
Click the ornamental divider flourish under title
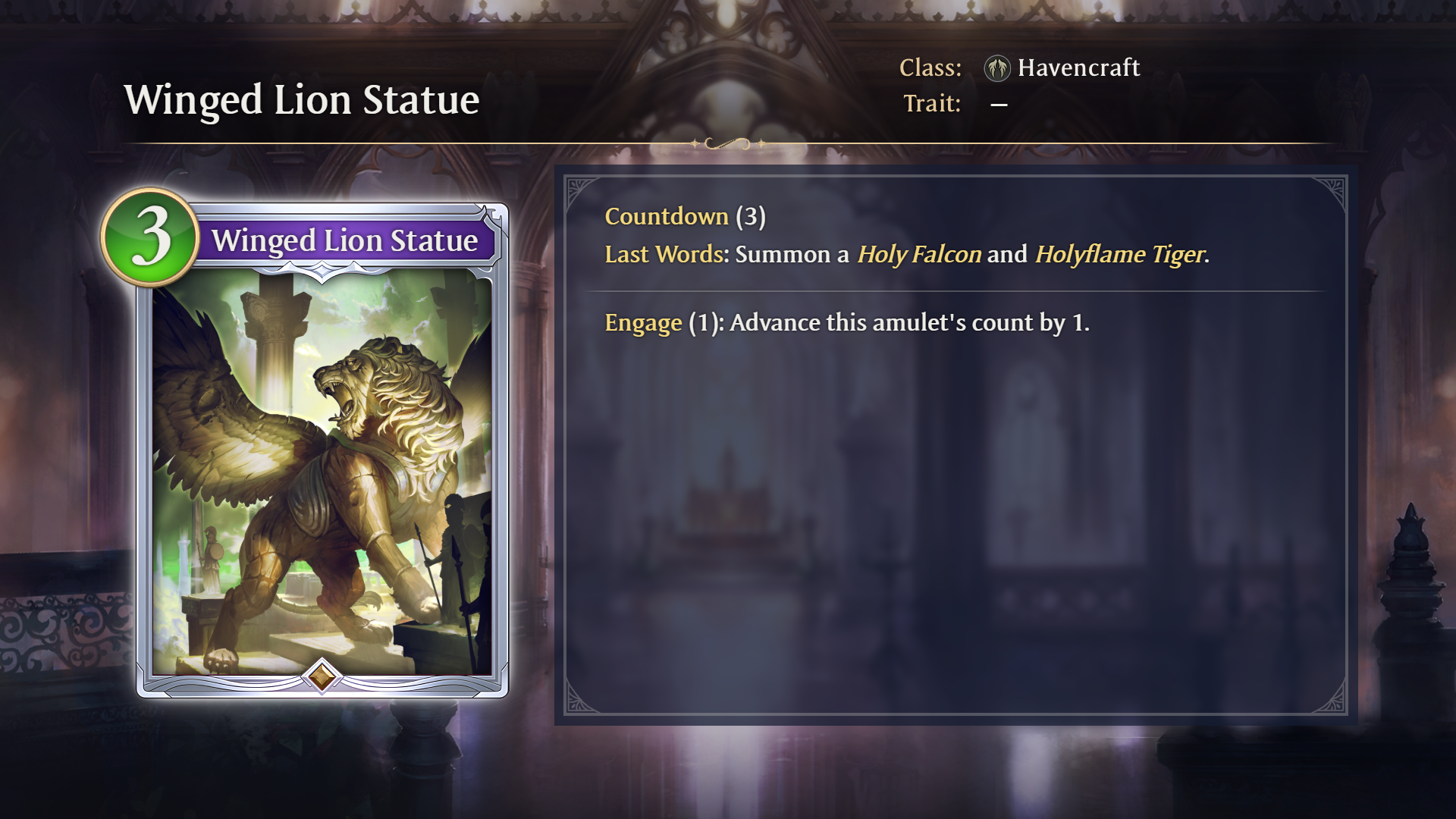[x=728, y=143]
